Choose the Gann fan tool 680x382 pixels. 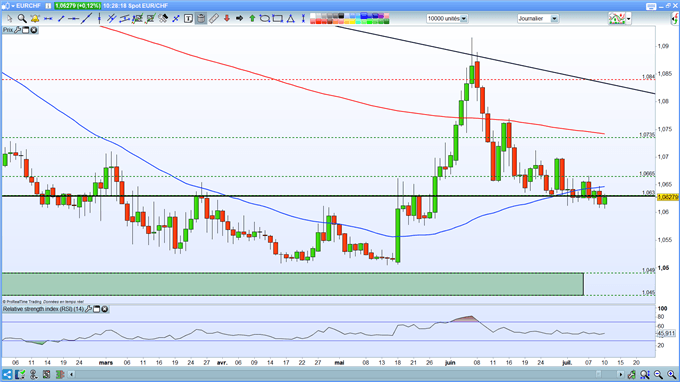coord(163,19)
